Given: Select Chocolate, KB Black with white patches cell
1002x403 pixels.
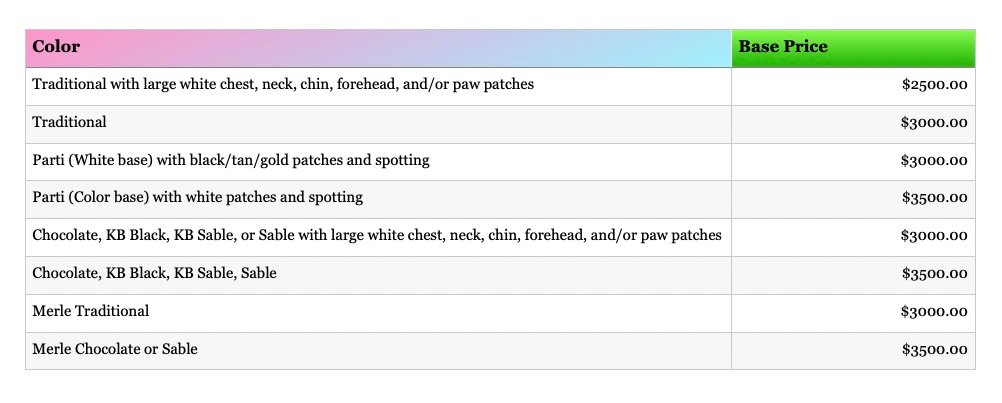Looking at the screenshot, I should click(377, 235).
